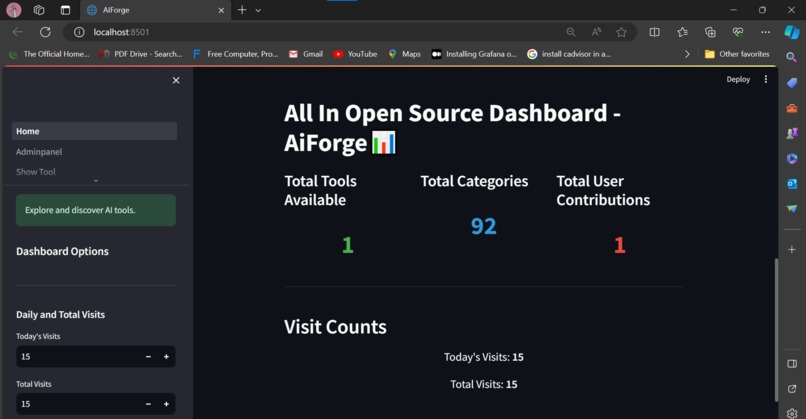Decrease Total Visits with minus button

tap(148, 404)
